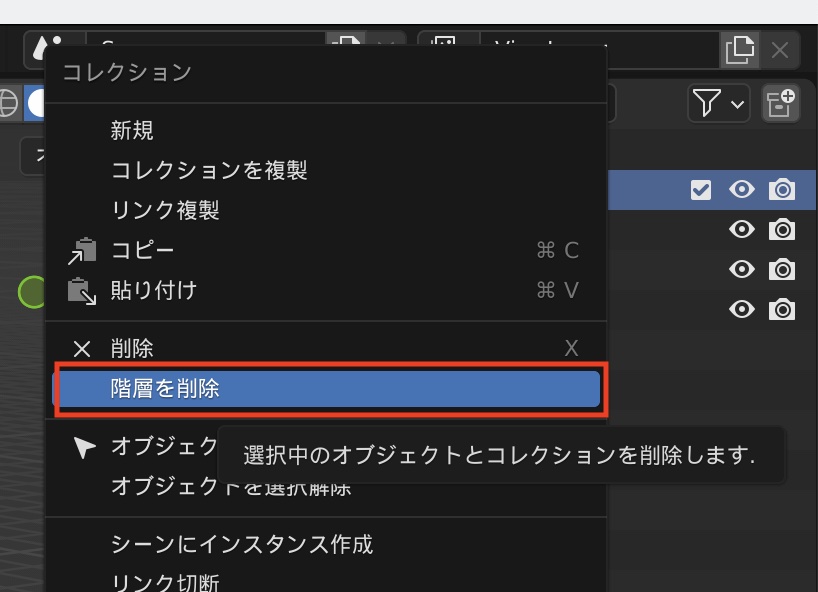Uncheck the exclude checkbox on highlighted row

701,190
